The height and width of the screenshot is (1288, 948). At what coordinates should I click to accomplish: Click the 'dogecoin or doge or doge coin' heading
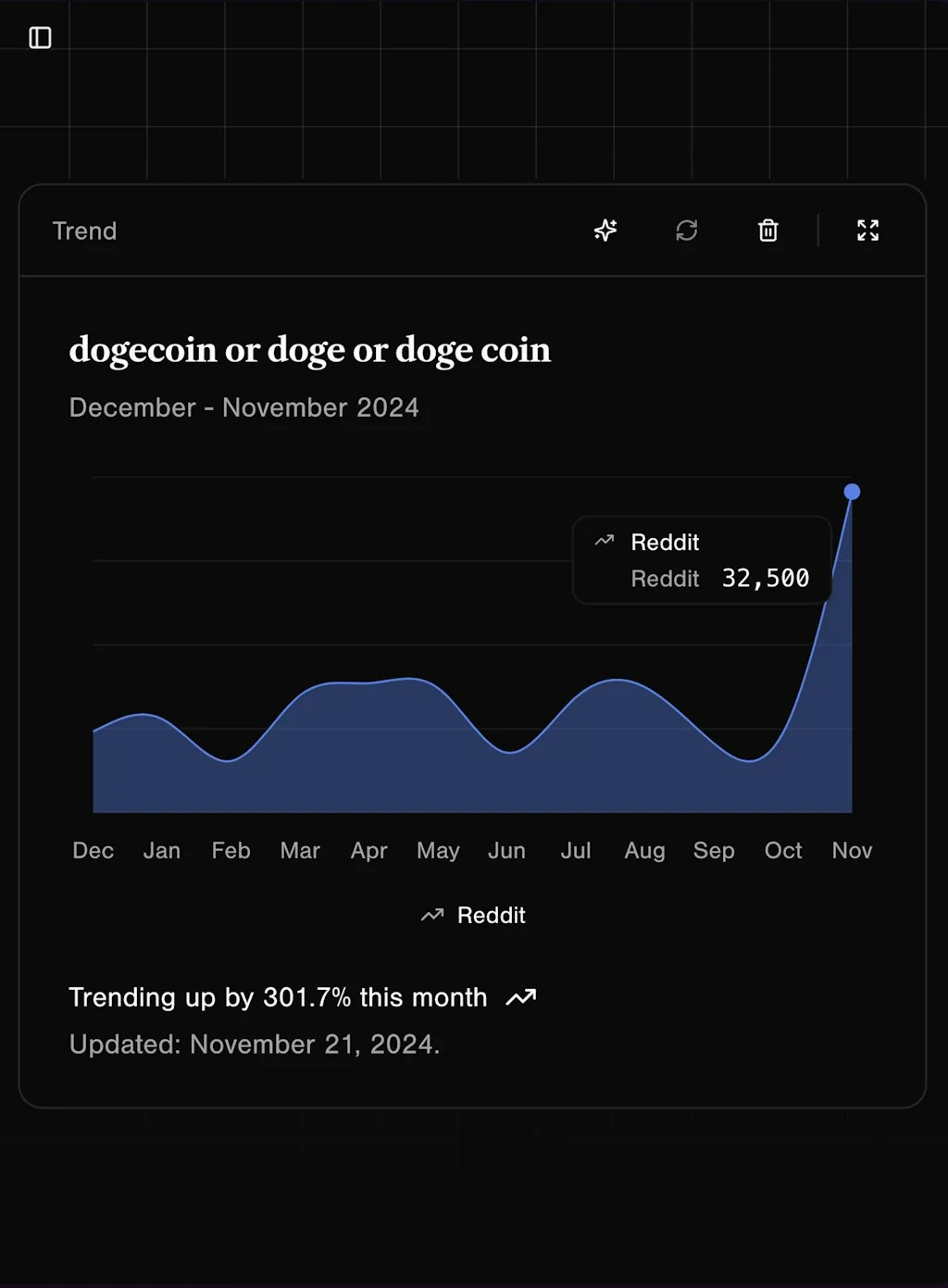pyautogui.click(x=309, y=350)
